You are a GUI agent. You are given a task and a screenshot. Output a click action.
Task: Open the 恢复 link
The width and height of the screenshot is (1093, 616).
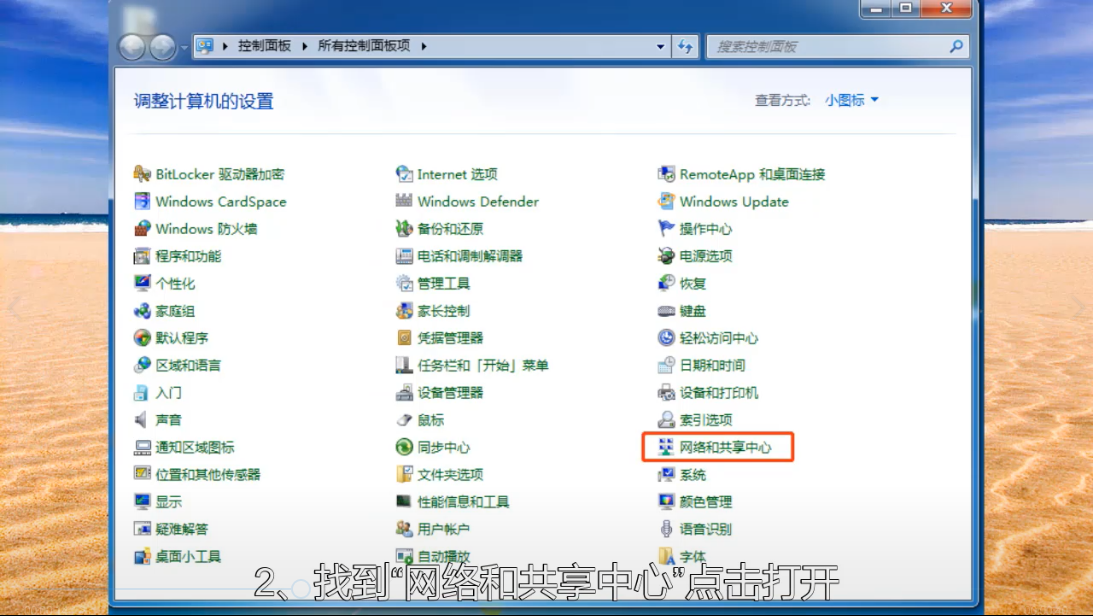point(693,284)
